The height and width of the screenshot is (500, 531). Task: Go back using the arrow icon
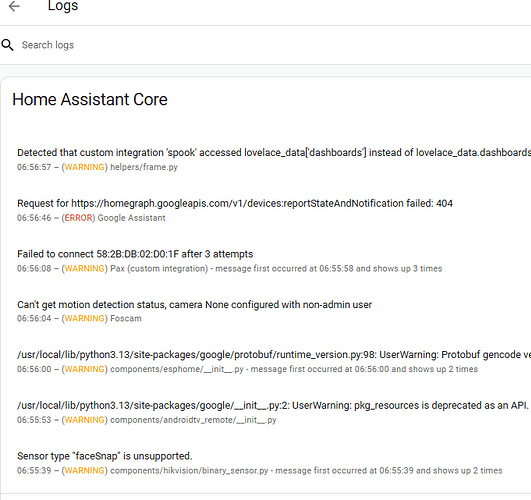14,6
